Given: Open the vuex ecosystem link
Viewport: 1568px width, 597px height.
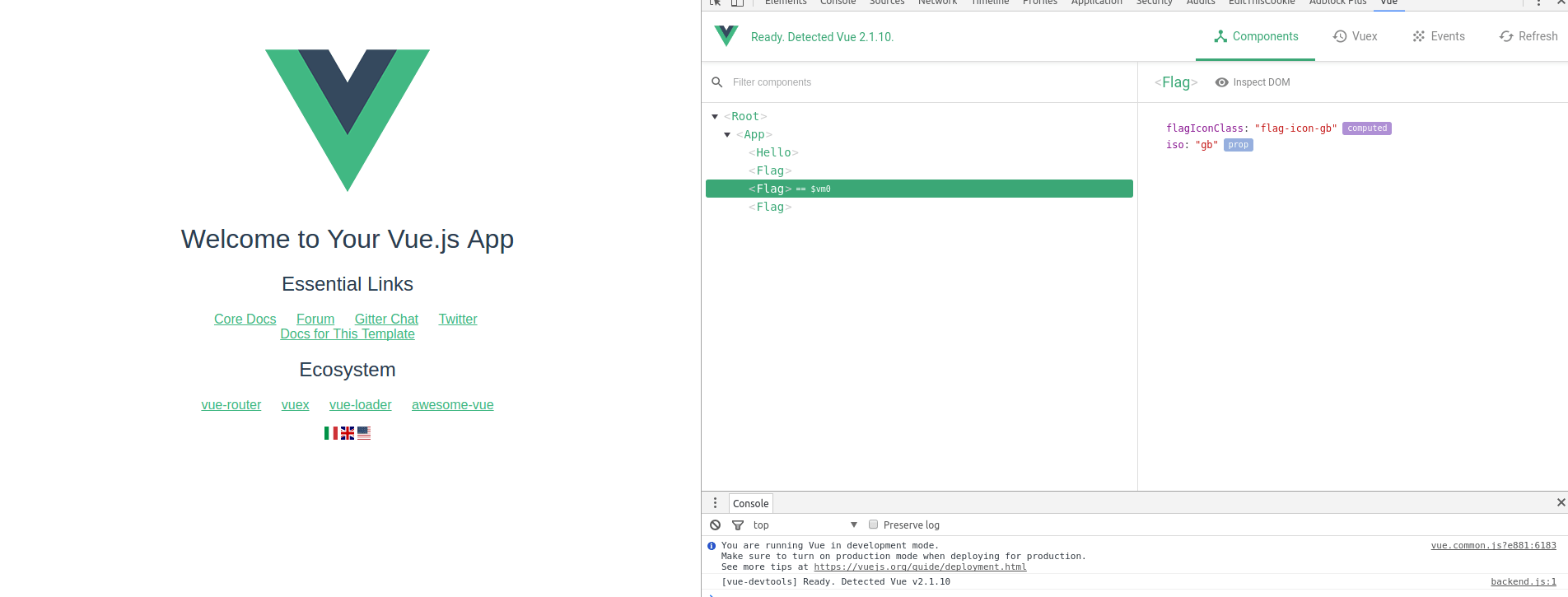Looking at the screenshot, I should coord(296,404).
